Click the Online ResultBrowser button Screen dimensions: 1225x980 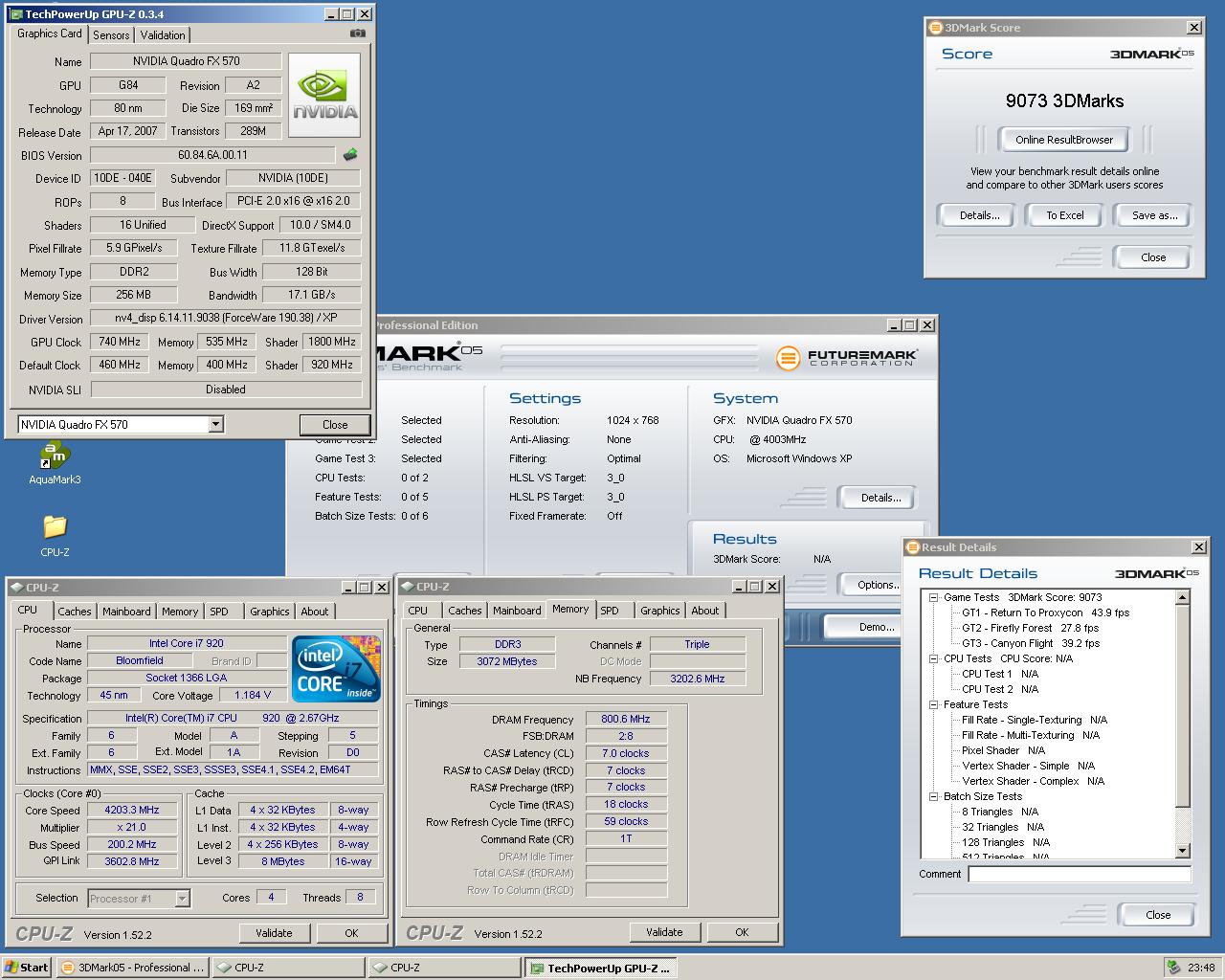click(1064, 140)
